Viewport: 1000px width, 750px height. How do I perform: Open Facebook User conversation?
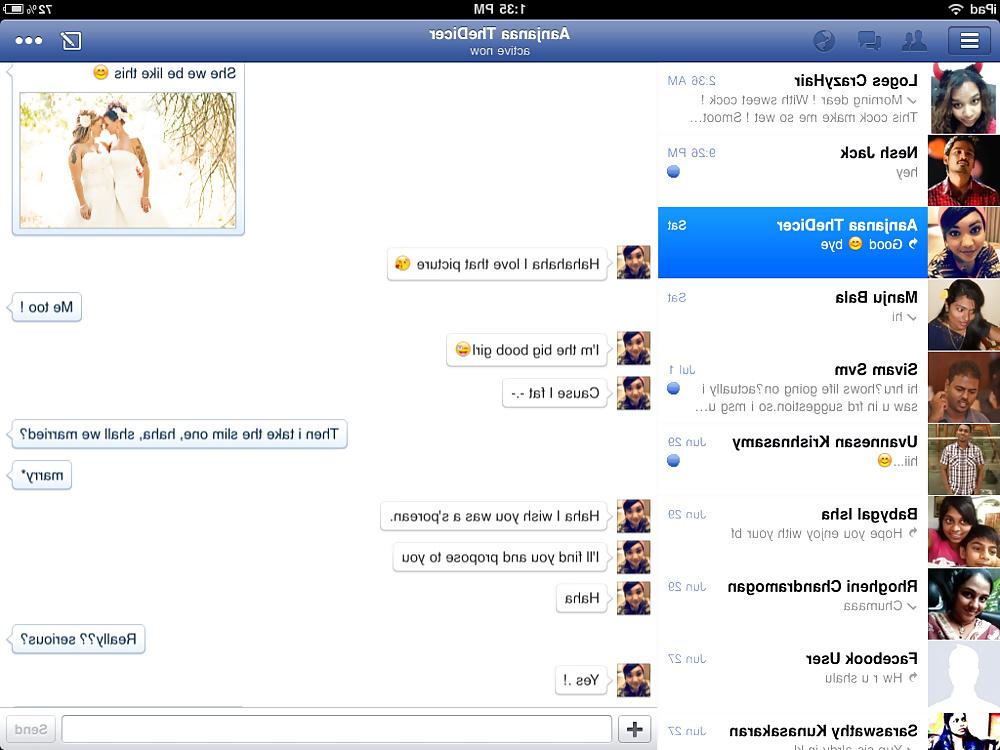[828, 676]
